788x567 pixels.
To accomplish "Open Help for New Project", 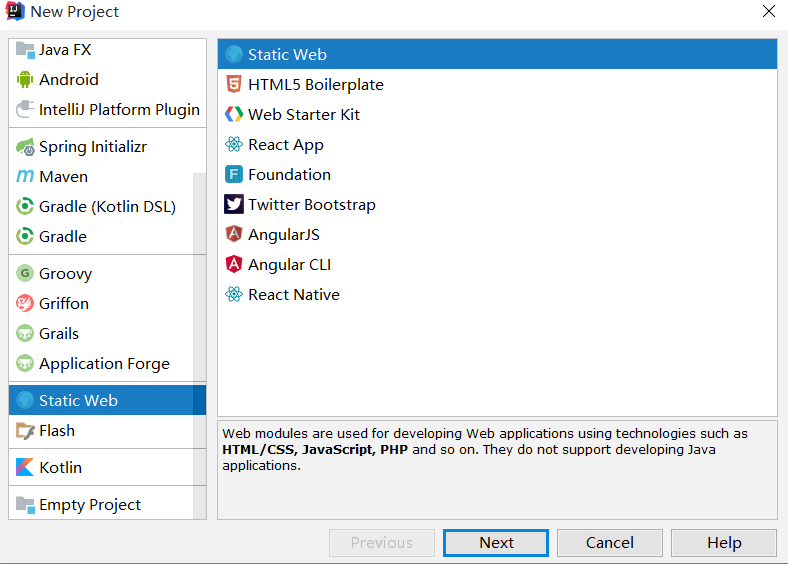I will coord(724,543).
